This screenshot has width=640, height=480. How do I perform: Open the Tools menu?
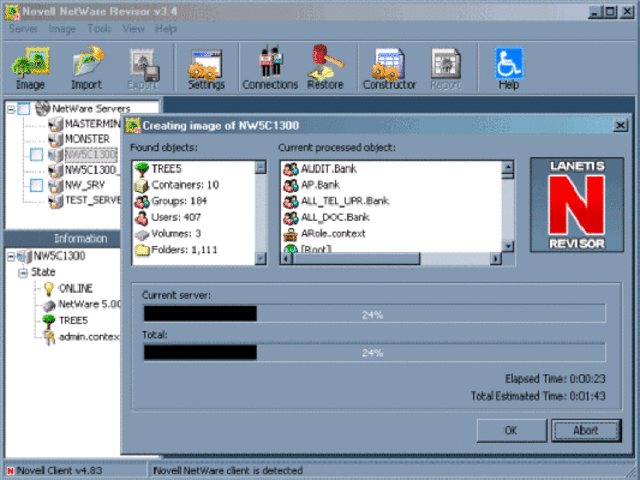coord(100,29)
